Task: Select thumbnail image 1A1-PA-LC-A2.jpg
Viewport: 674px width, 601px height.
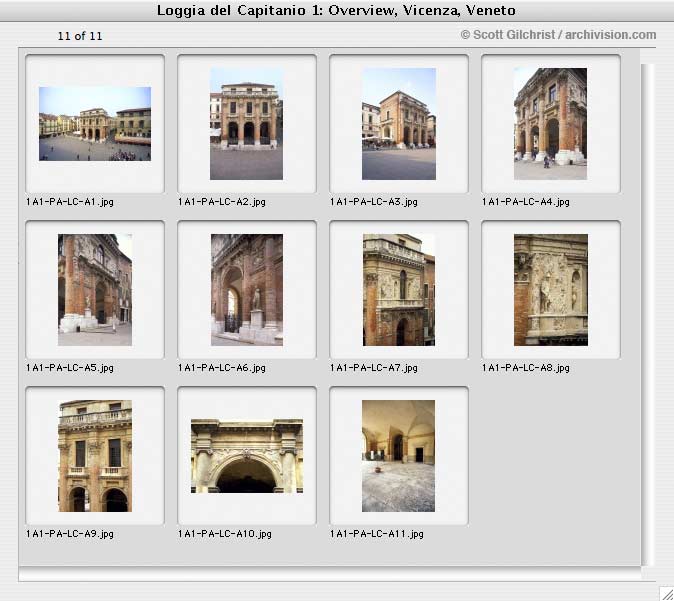Action: pos(246,124)
